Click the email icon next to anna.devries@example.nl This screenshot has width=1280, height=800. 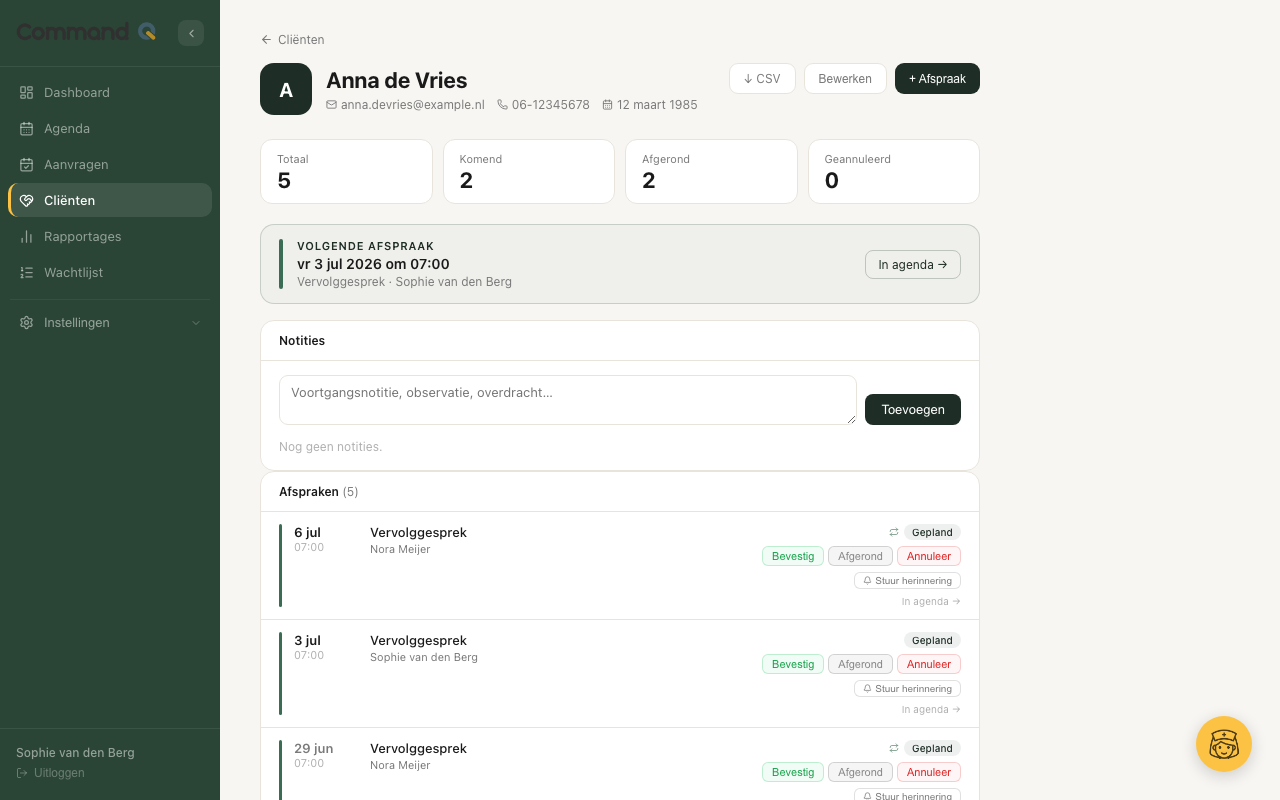tap(332, 104)
